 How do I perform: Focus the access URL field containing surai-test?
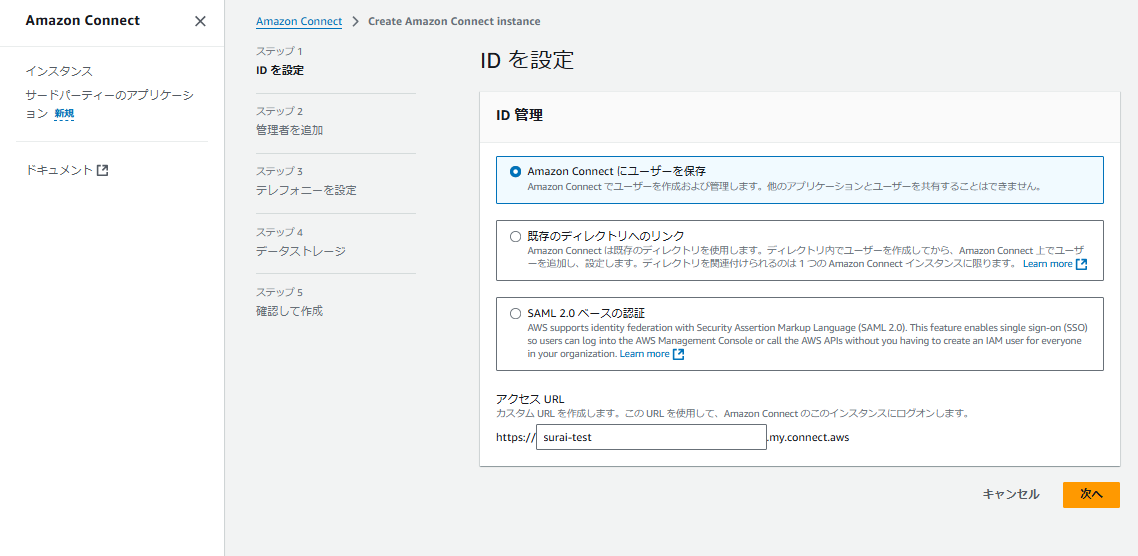(651, 438)
